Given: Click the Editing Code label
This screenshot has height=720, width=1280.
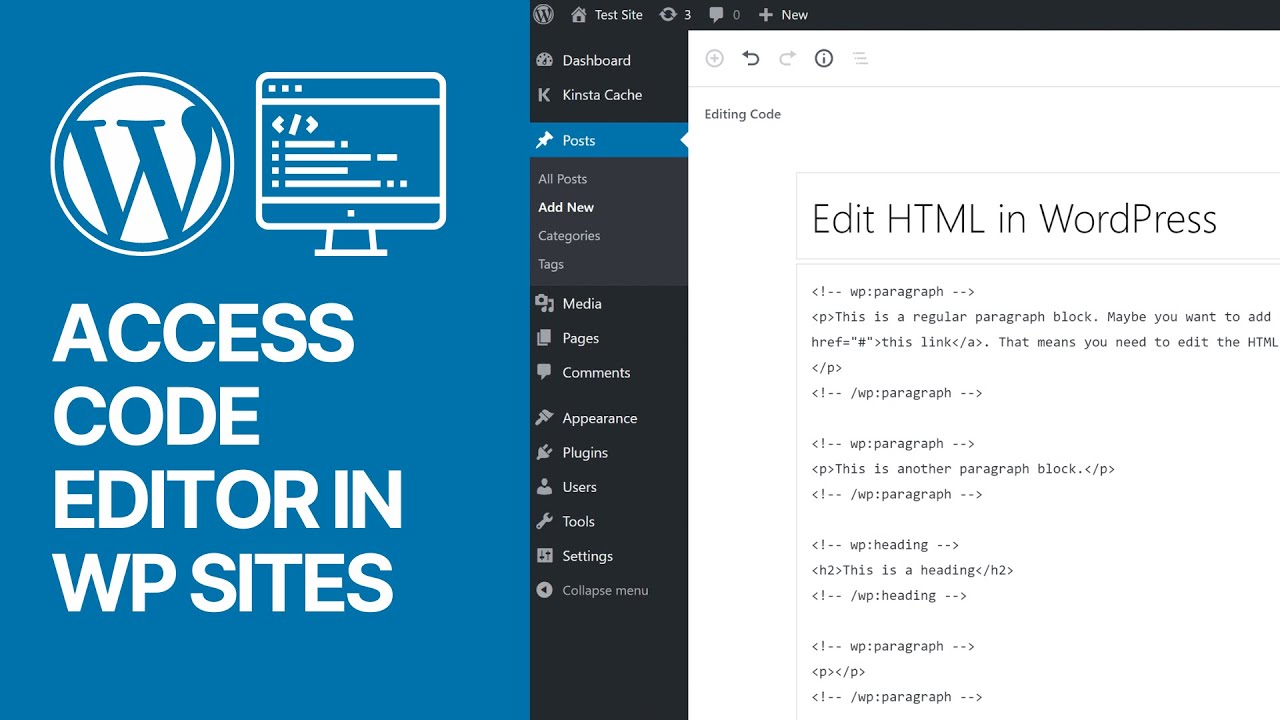Looking at the screenshot, I should click(742, 114).
